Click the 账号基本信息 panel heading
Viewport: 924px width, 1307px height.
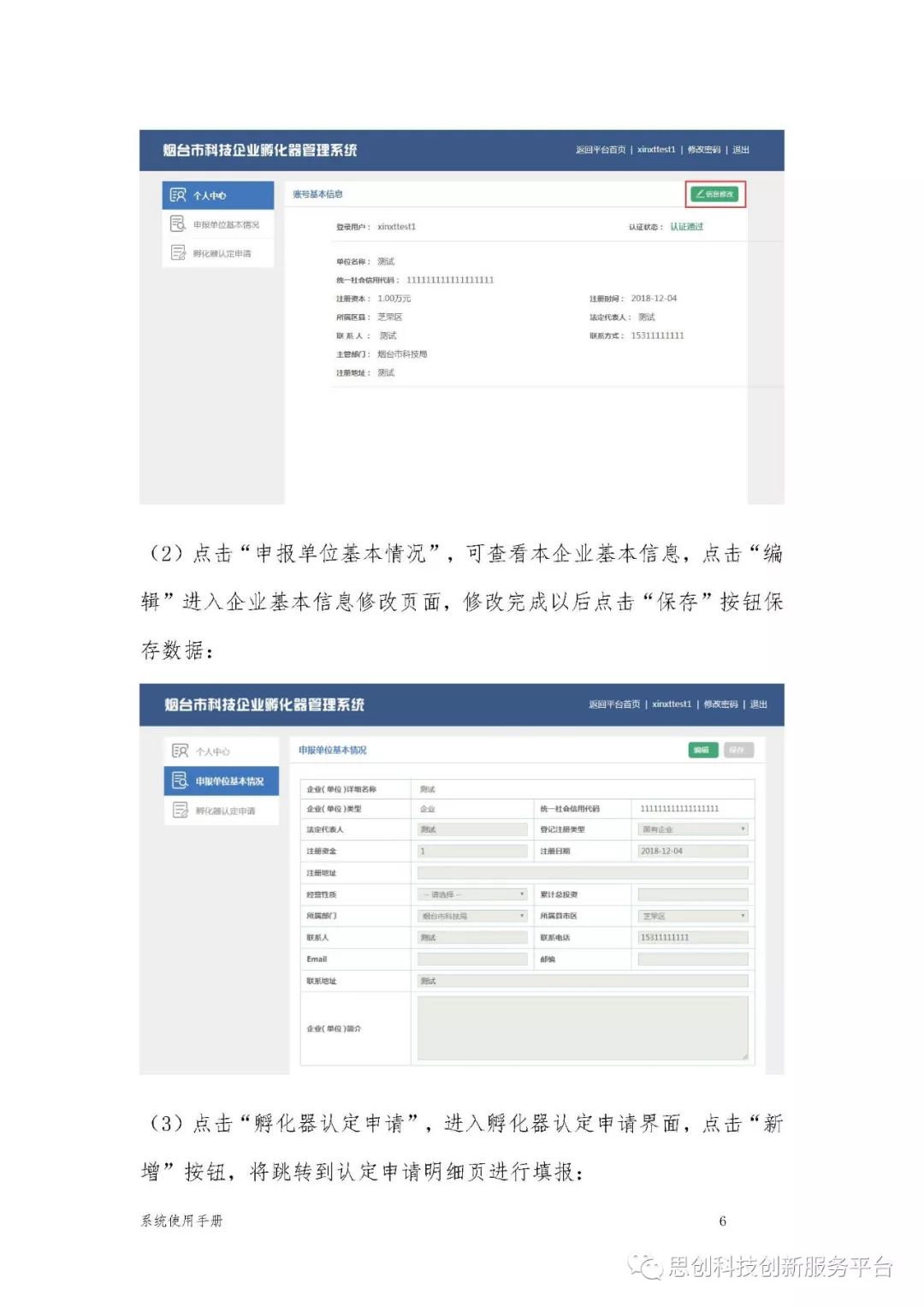point(317,194)
